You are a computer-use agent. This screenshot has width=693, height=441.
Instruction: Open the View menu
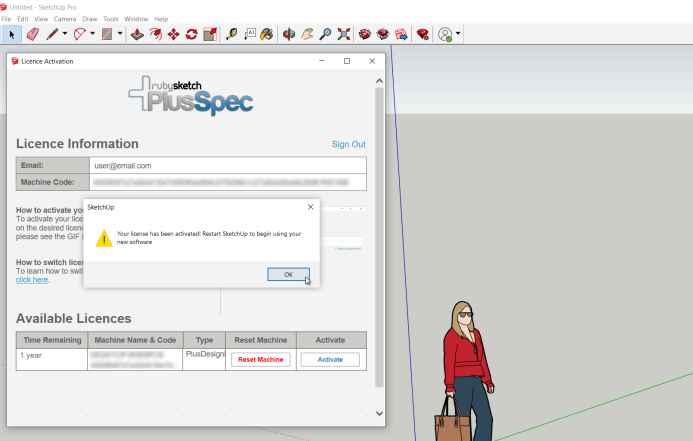click(41, 19)
